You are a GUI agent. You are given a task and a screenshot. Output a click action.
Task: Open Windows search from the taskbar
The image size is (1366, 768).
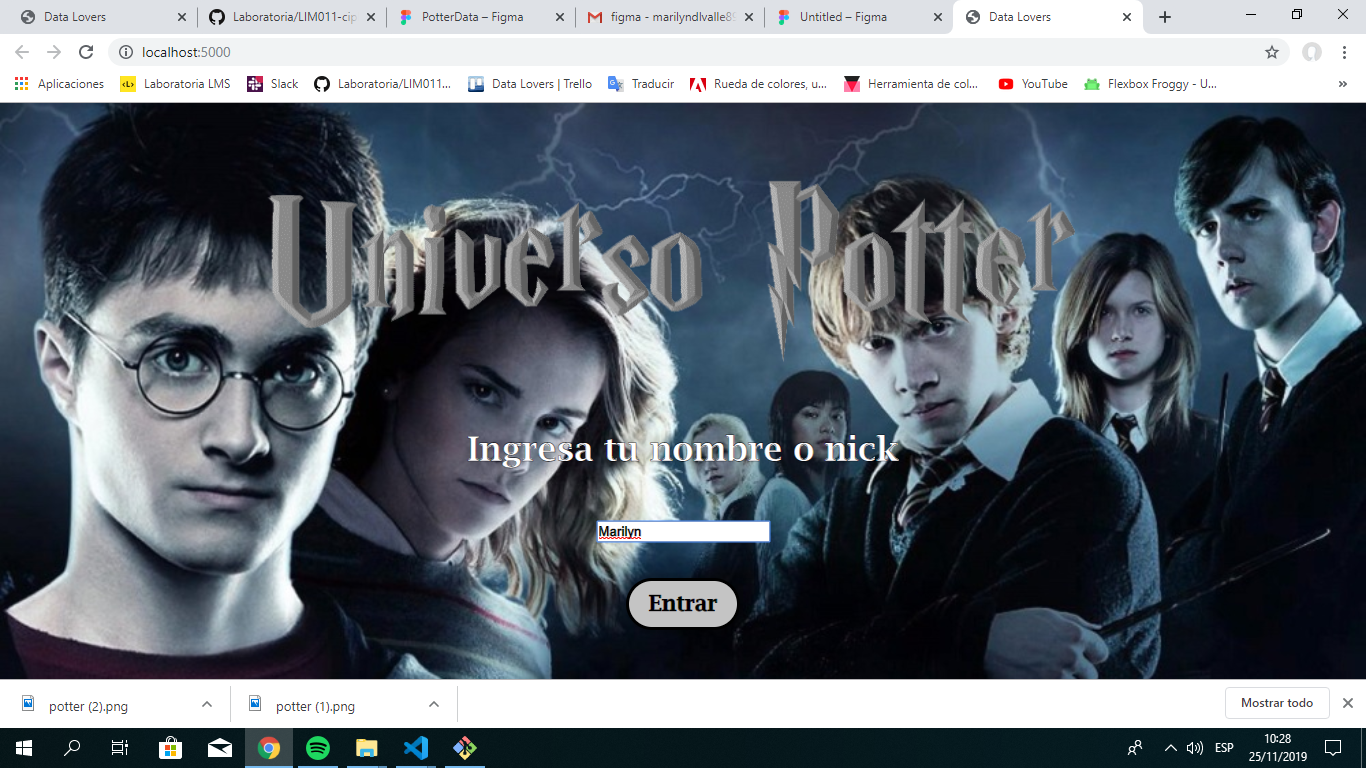point(72,748)
